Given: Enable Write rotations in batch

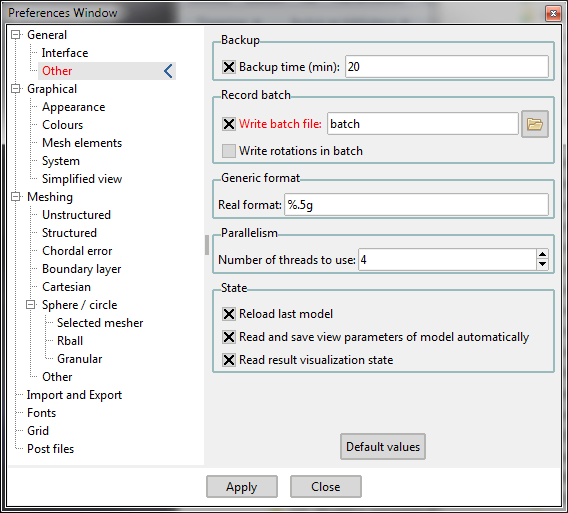Looking at the screenshot, I should click(x=229, y=151).
